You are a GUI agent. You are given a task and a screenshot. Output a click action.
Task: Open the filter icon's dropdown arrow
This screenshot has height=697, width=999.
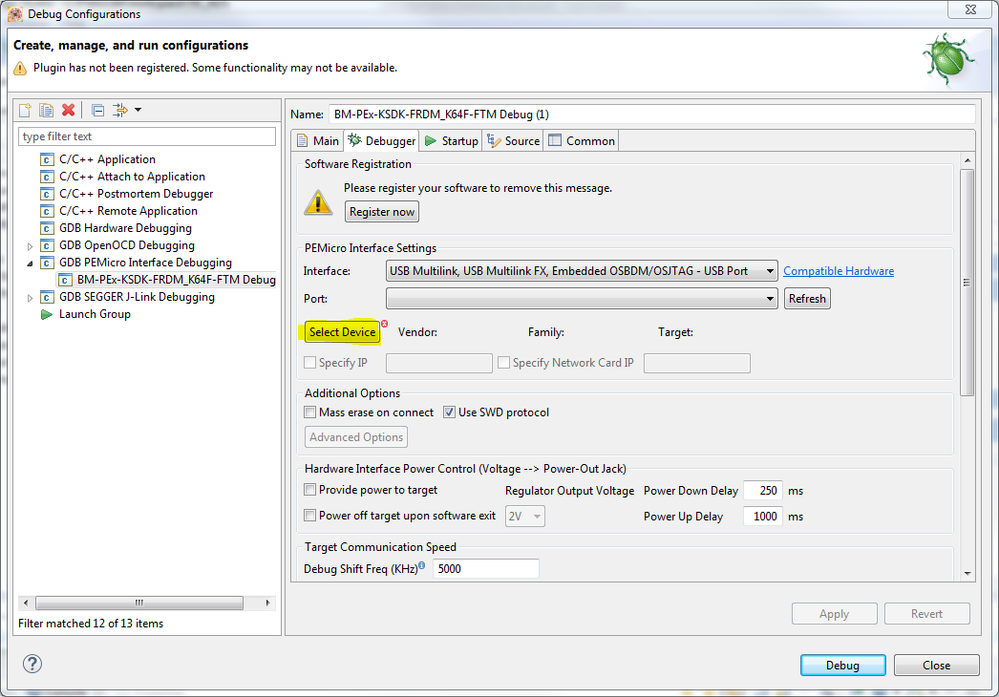tap(138, 110)
